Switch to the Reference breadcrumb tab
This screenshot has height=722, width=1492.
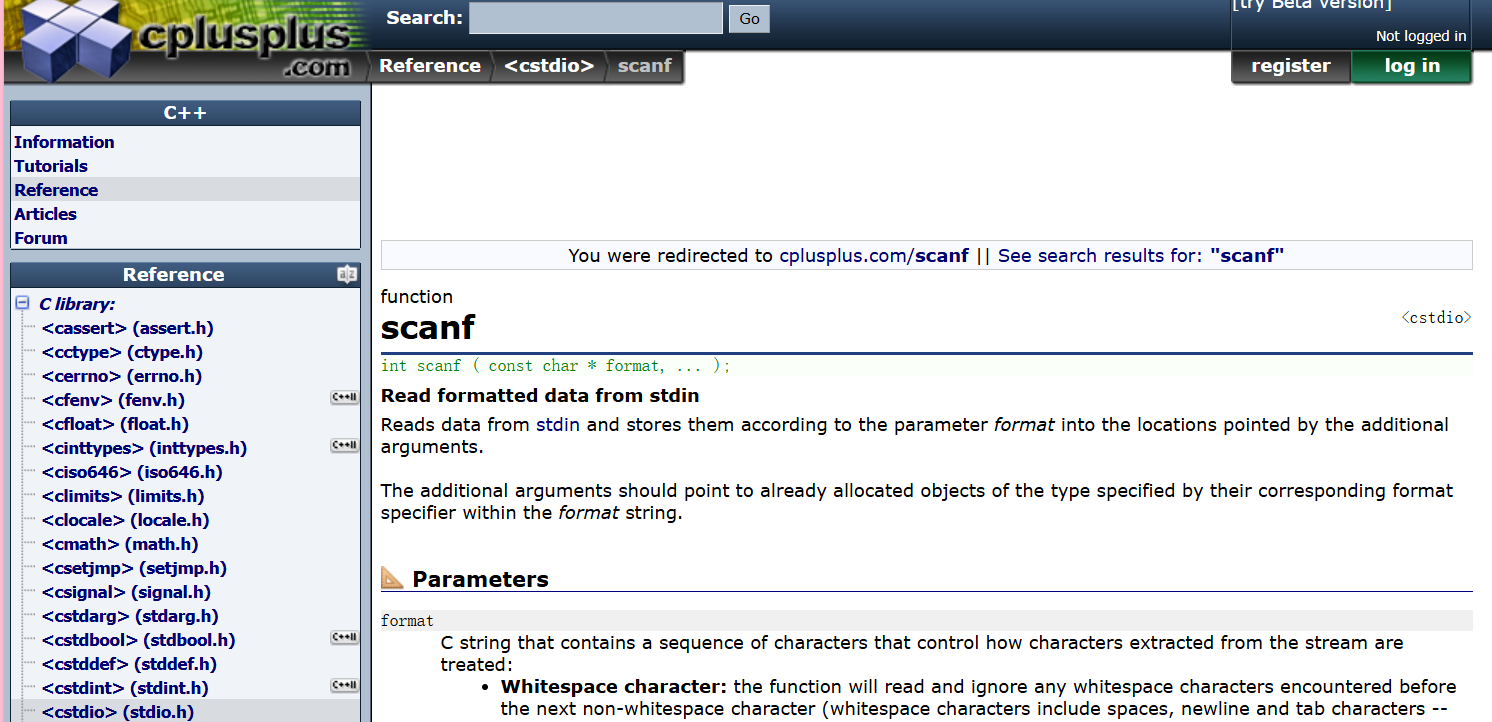(430, 65)
